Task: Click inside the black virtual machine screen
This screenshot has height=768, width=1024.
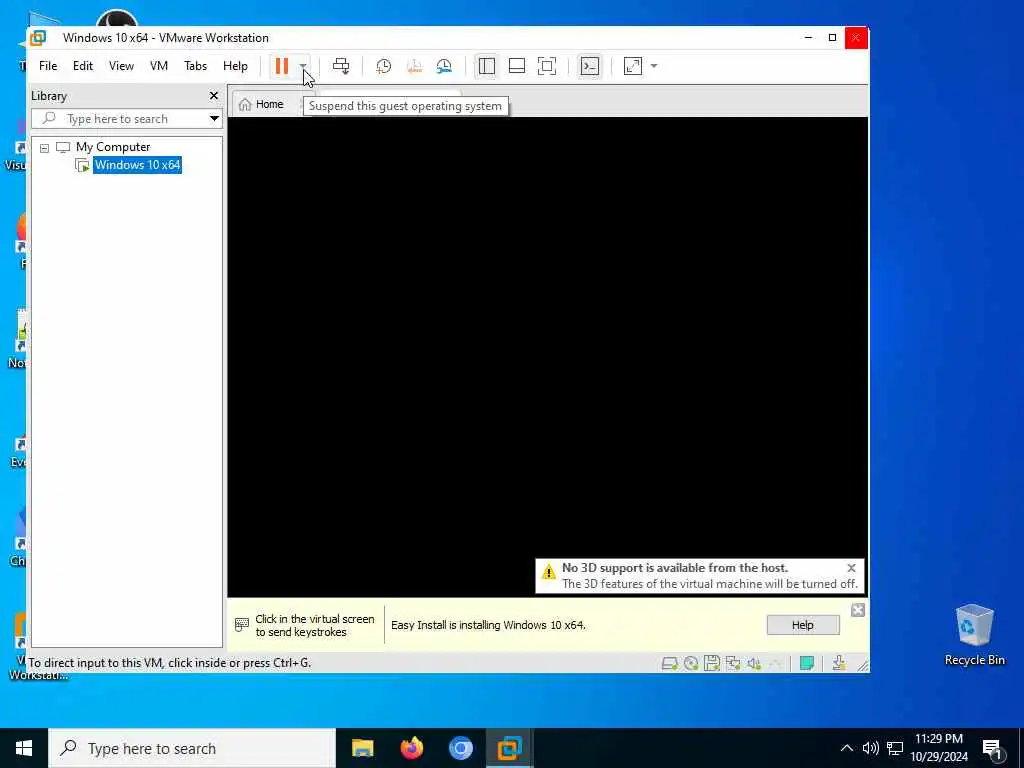Action: 547,356
